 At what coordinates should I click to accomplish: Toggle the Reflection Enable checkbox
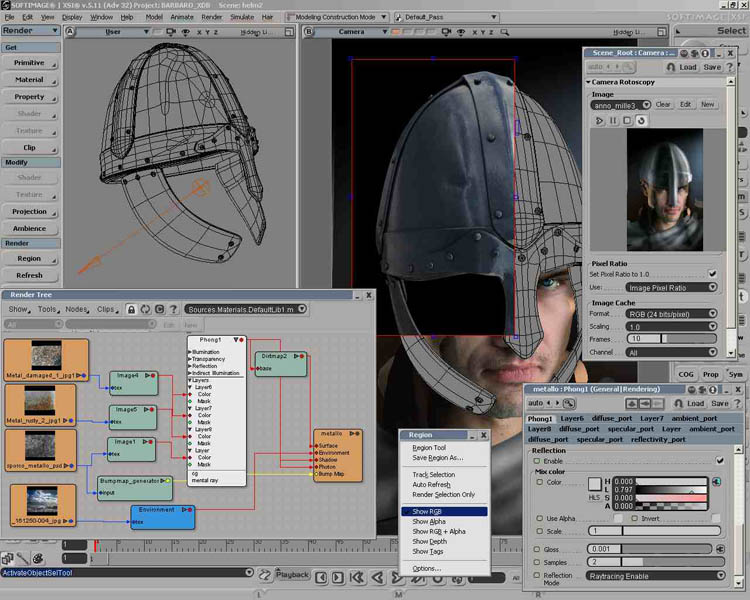click(x=718, y=461)
